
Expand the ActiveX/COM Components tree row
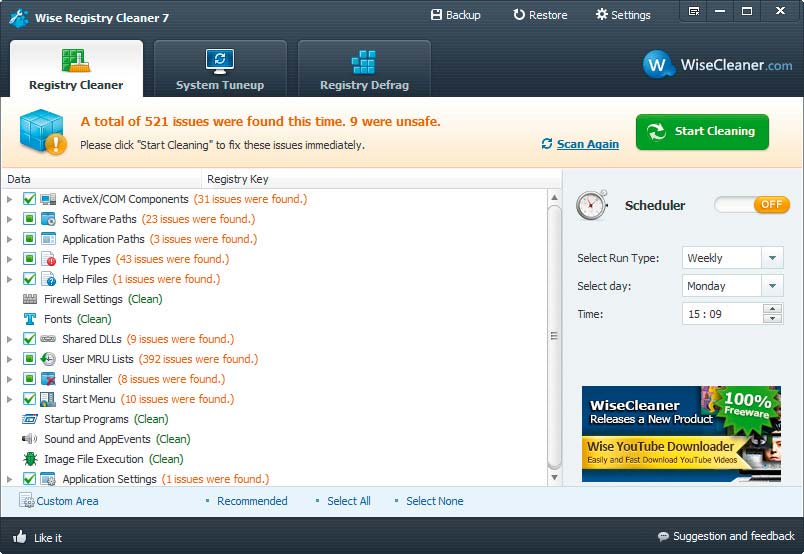9,199
